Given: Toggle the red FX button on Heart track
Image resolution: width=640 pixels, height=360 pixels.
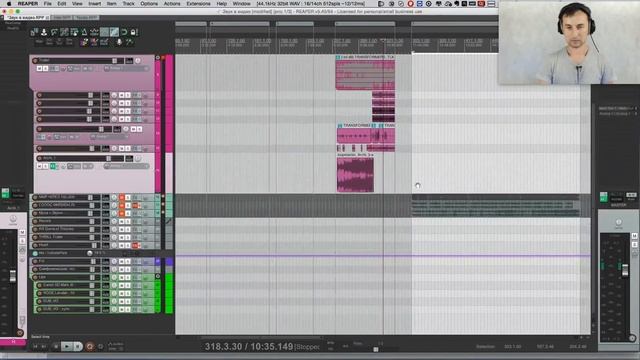Looking at the screenshot, I should [136, 245].
